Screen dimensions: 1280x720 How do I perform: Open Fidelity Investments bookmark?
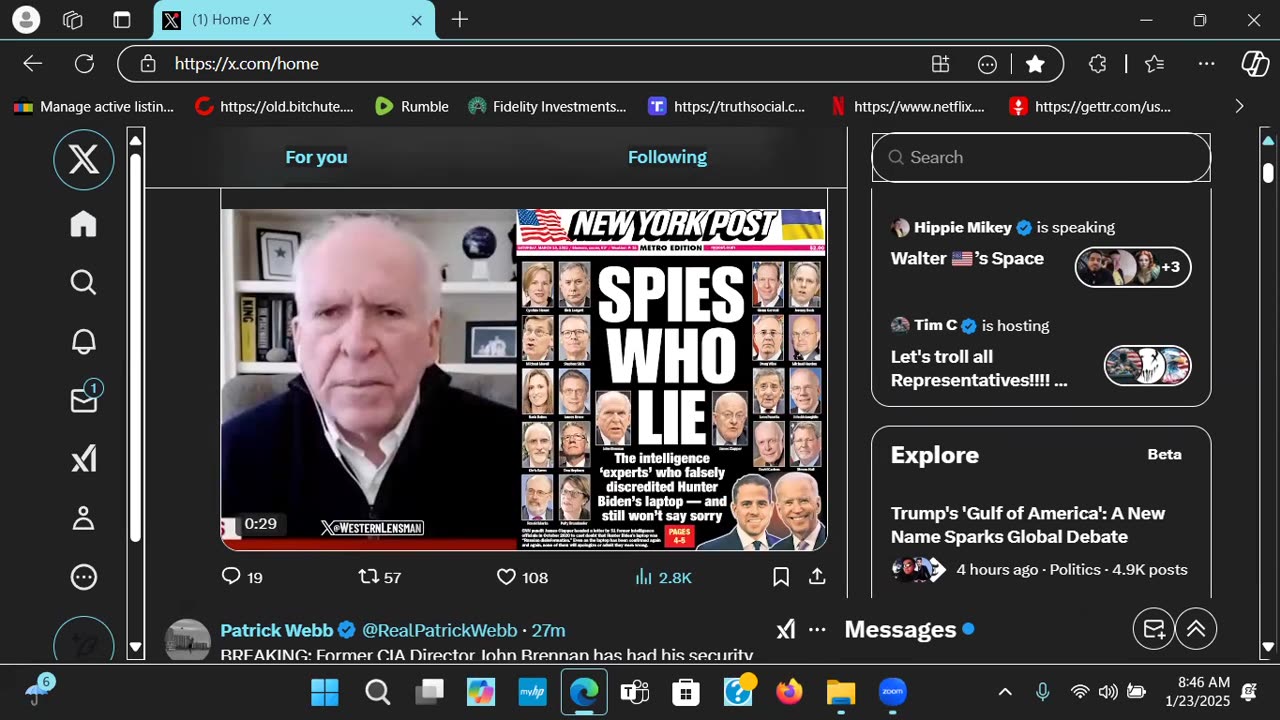tap(547, 106)
